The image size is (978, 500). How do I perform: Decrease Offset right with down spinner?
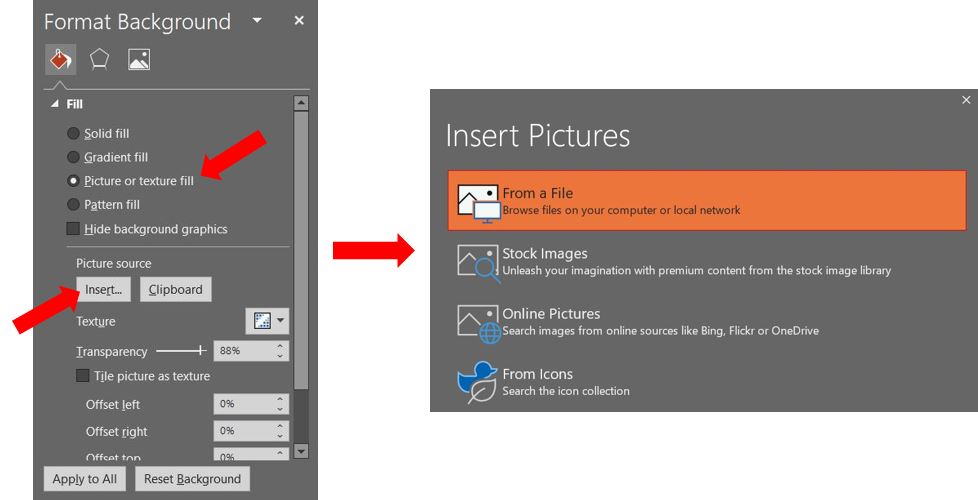[280, 436]
